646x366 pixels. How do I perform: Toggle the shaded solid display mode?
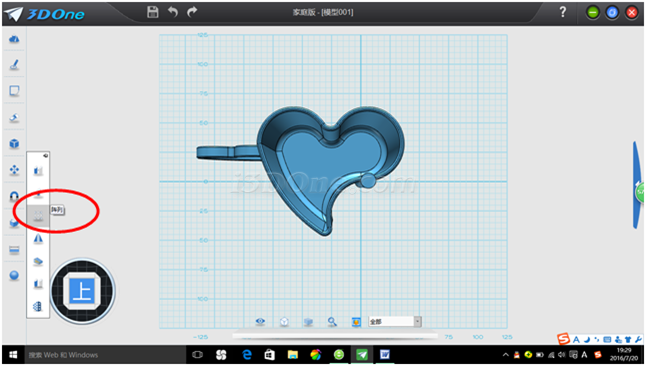pos(308,321)
